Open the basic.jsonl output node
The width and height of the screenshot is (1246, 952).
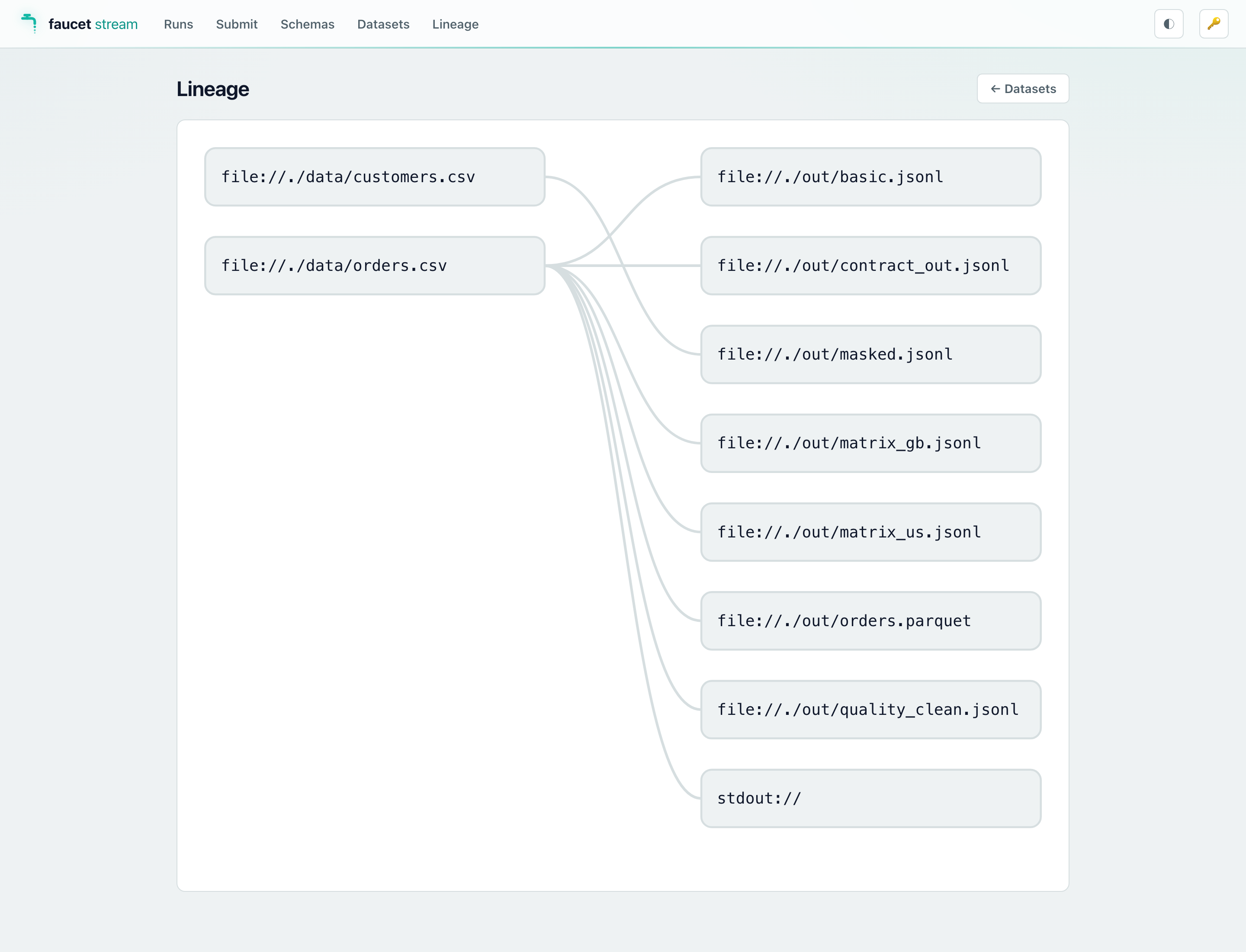tap(870, 177)
